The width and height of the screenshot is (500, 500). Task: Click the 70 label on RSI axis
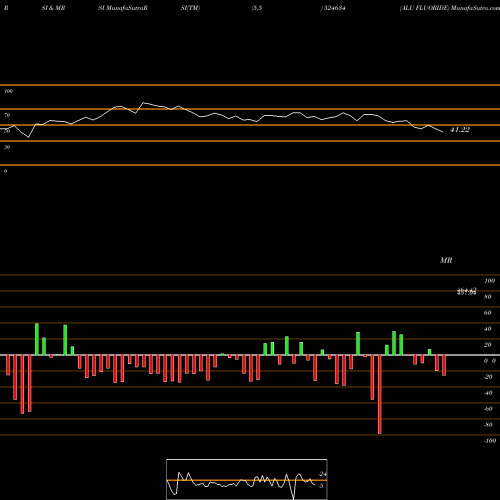tap(7, 115)
